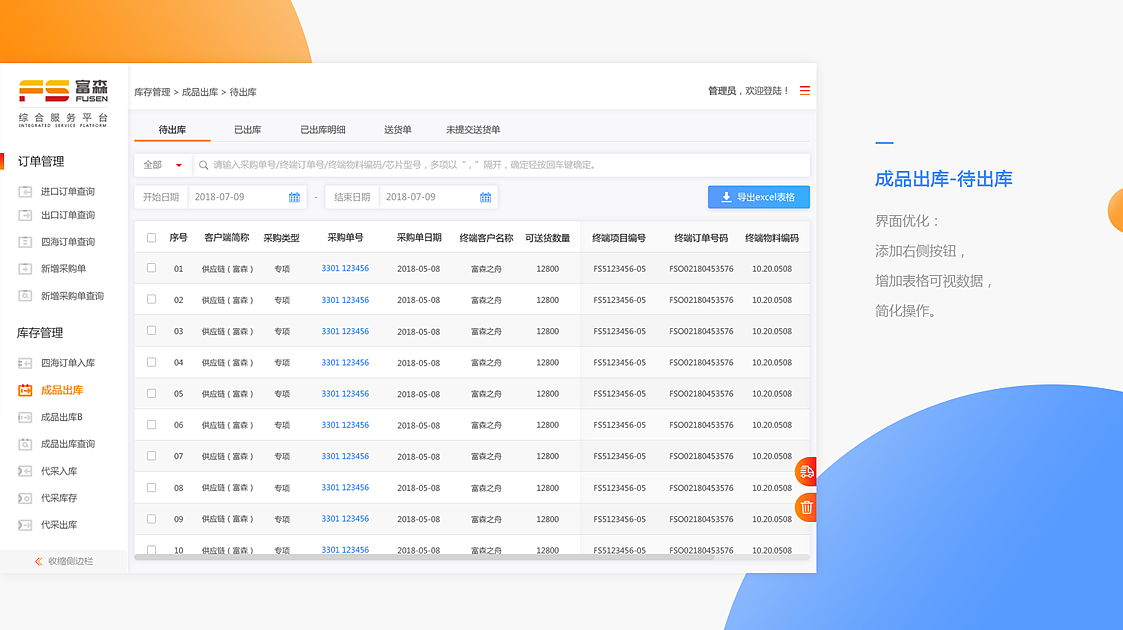
Task: Open 进口订单查询 menu item
Action: tap(68, 192)
